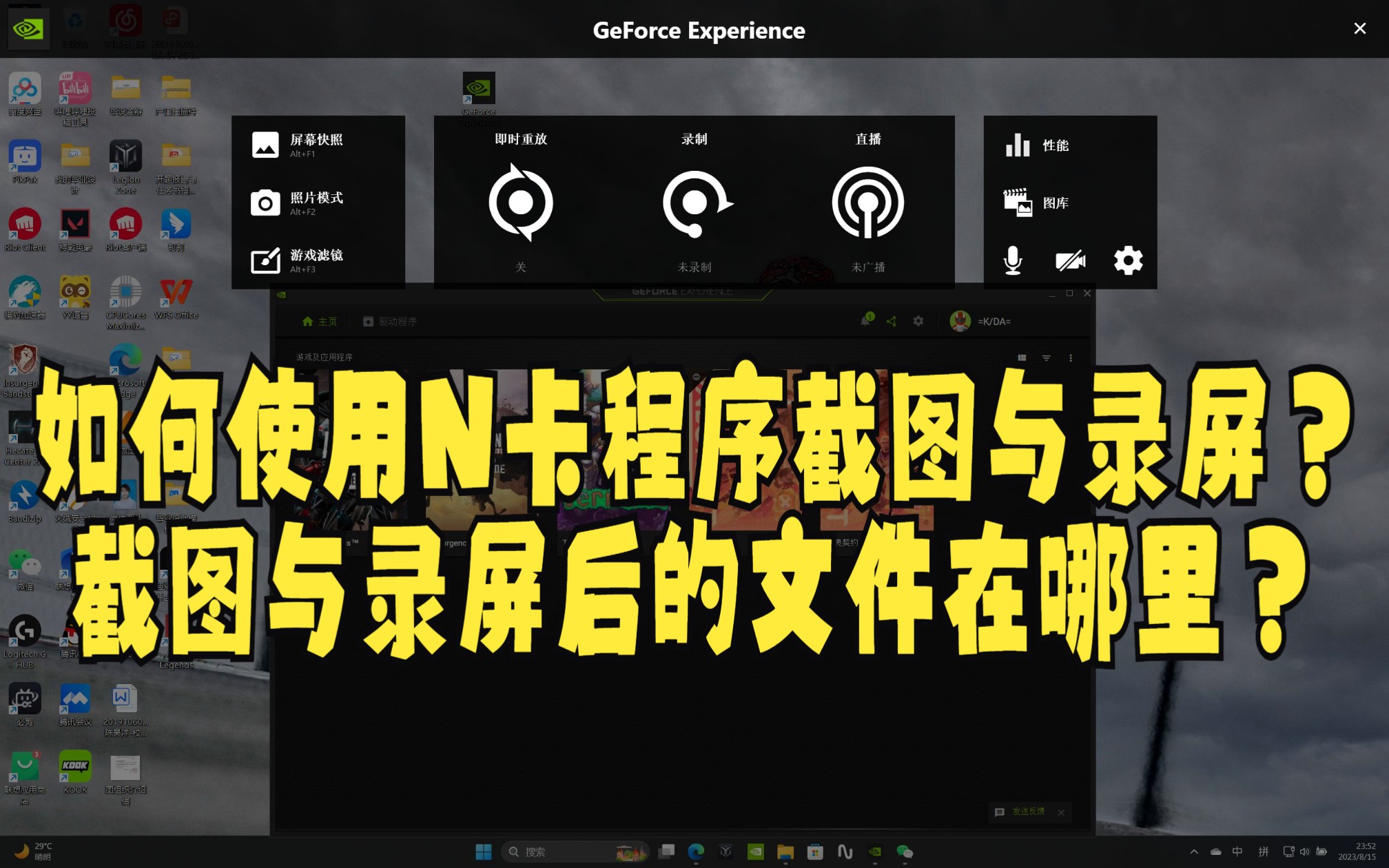Viewport: 1389px width, 868px height.
Task: Click the share icon in GeForce window
Action: pos(892,321)
